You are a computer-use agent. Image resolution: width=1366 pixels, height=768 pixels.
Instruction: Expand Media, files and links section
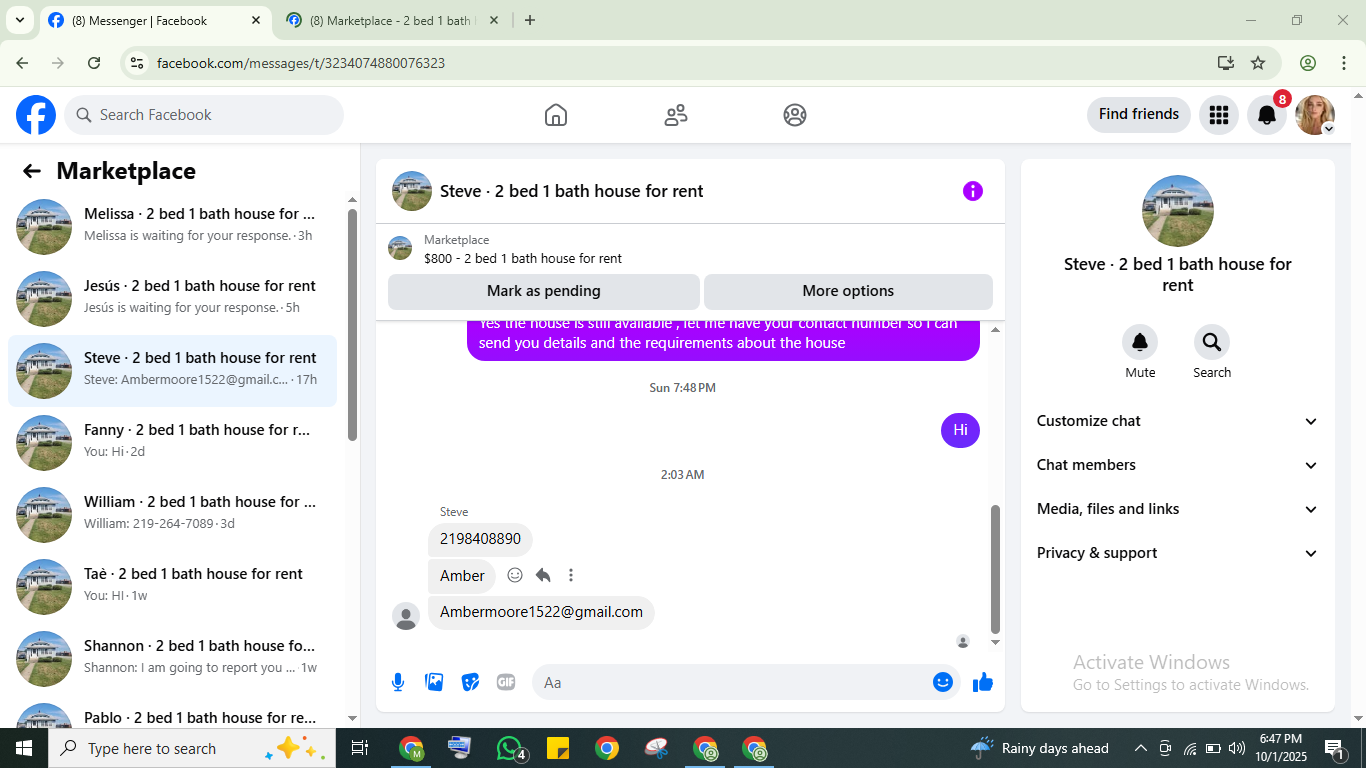coord(1178,509)
